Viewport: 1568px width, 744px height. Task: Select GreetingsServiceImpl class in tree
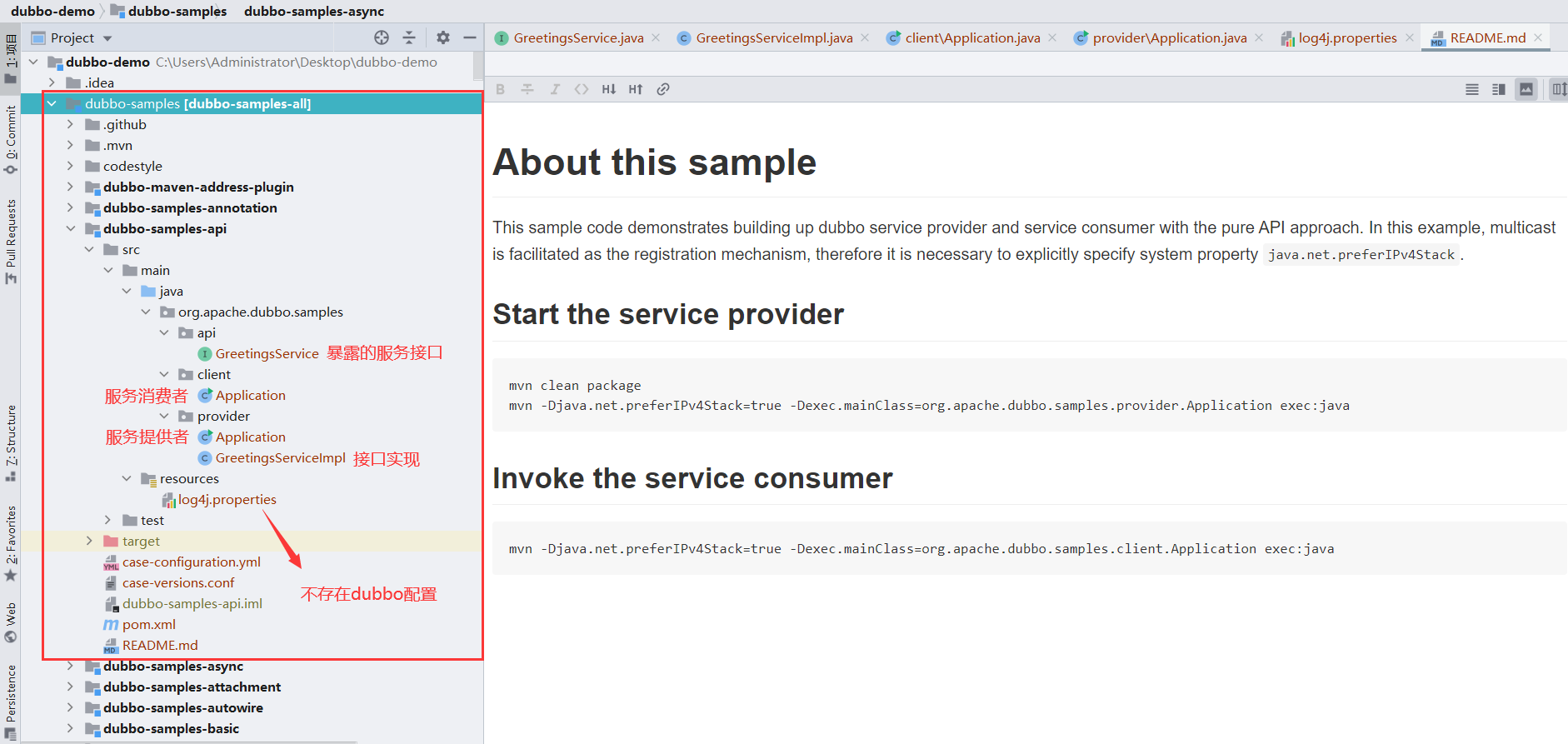280,457
